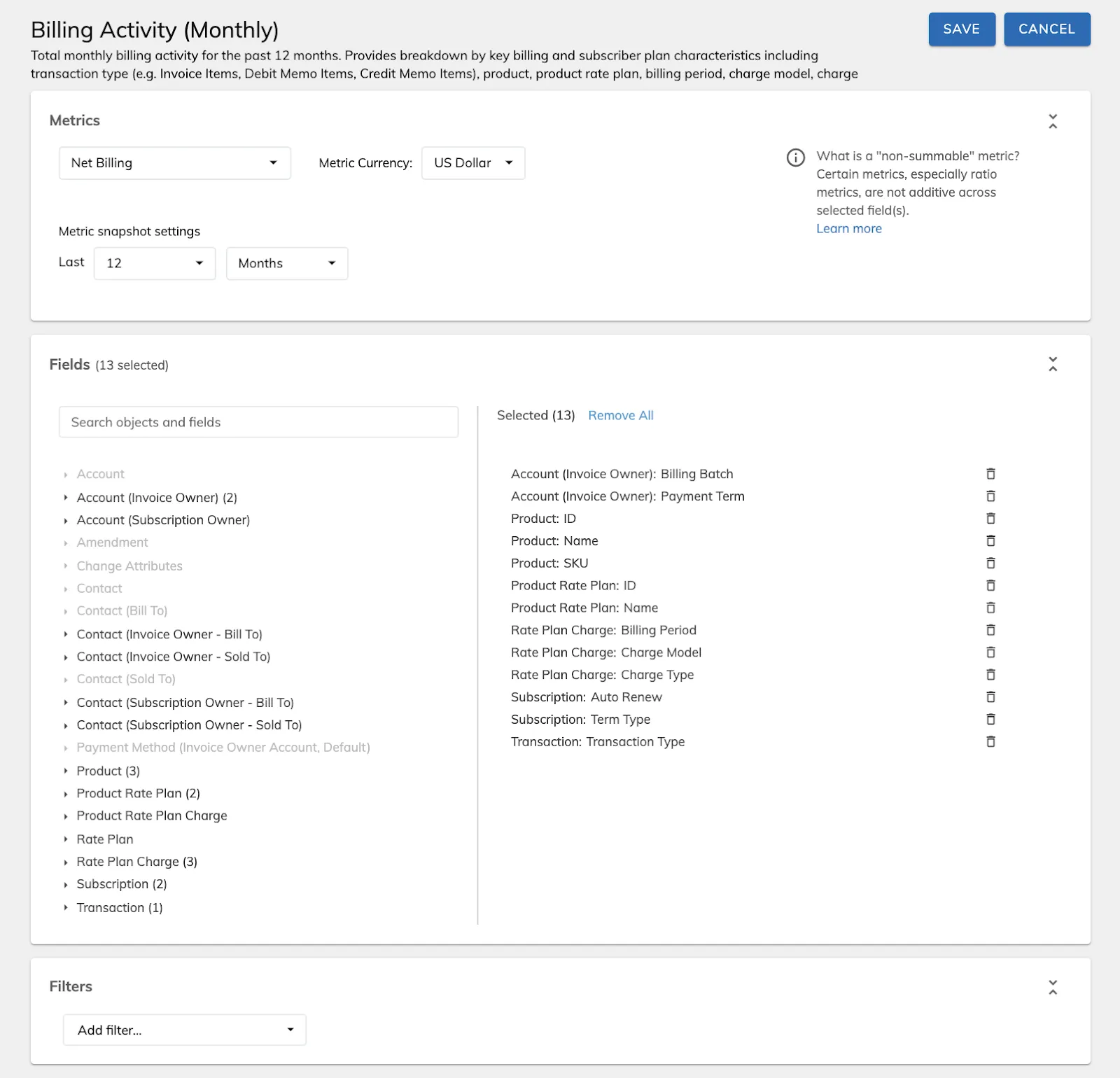Expand Contact (Invoice Owner - Sold To)
This screenshot has height=1078, width=1120.
(66, 657)
